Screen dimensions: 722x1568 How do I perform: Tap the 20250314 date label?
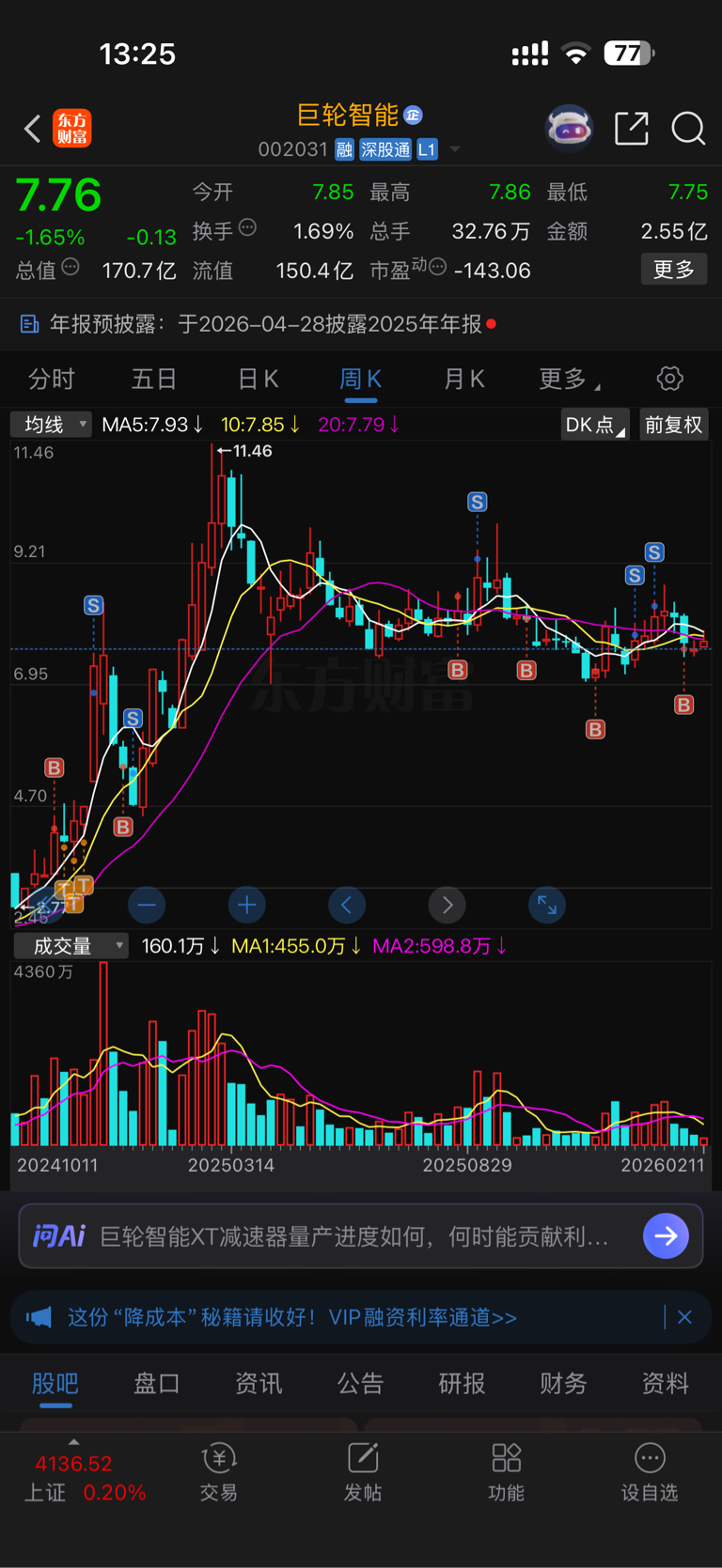point(231,1165)
